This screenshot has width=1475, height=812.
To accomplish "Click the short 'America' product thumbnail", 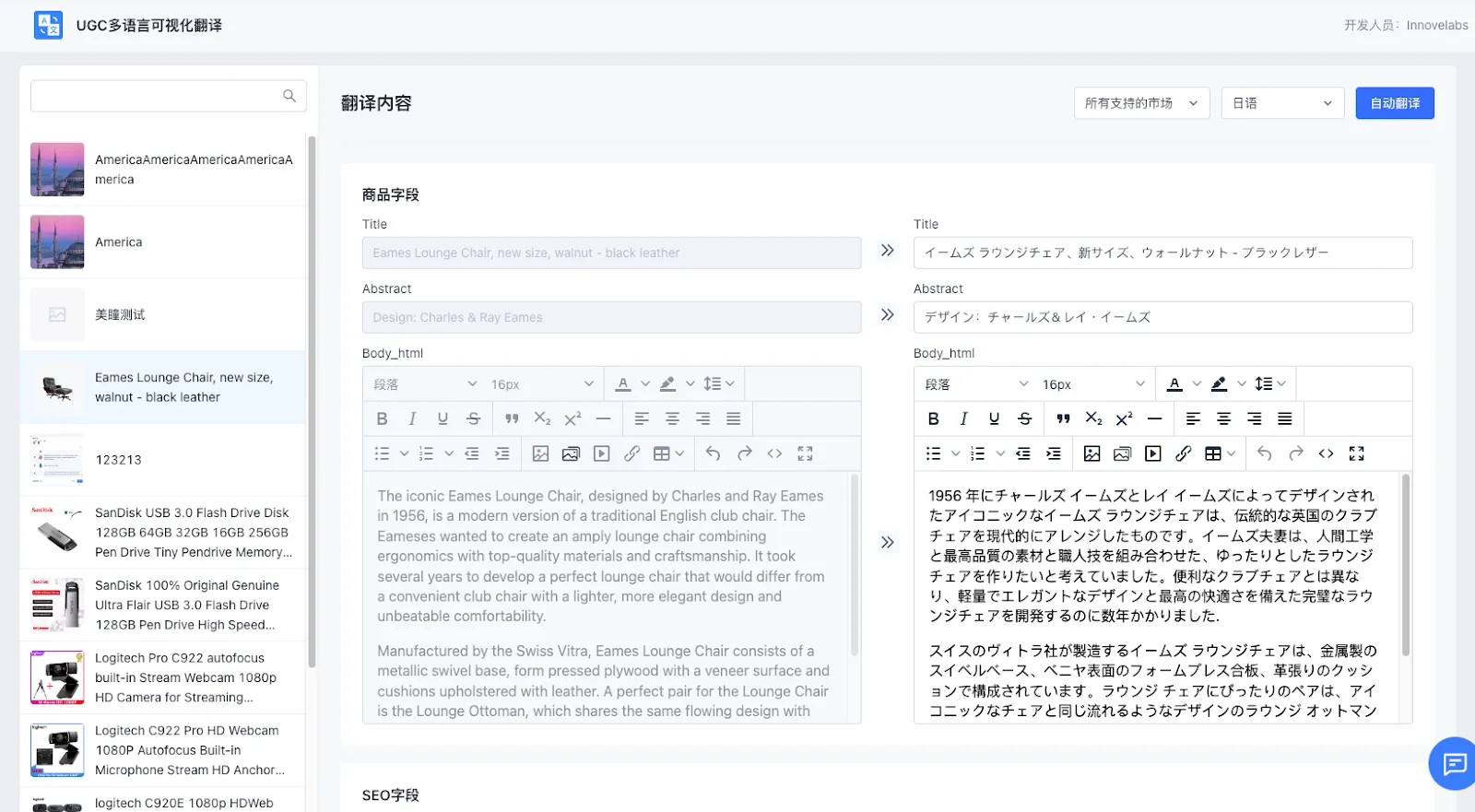I will point(57,241).
